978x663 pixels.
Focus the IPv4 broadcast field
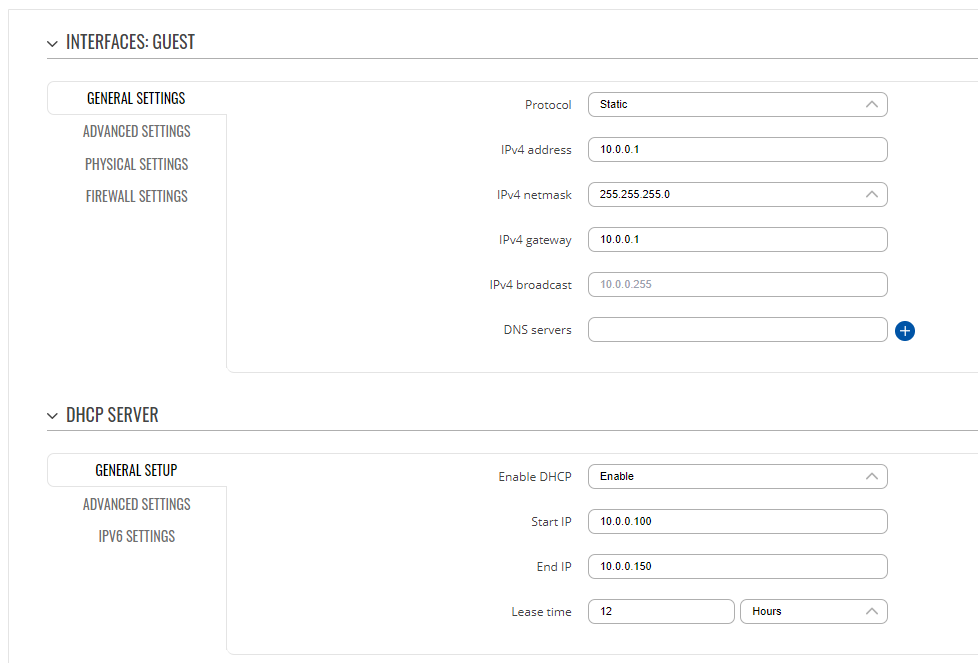pos(737,284)
